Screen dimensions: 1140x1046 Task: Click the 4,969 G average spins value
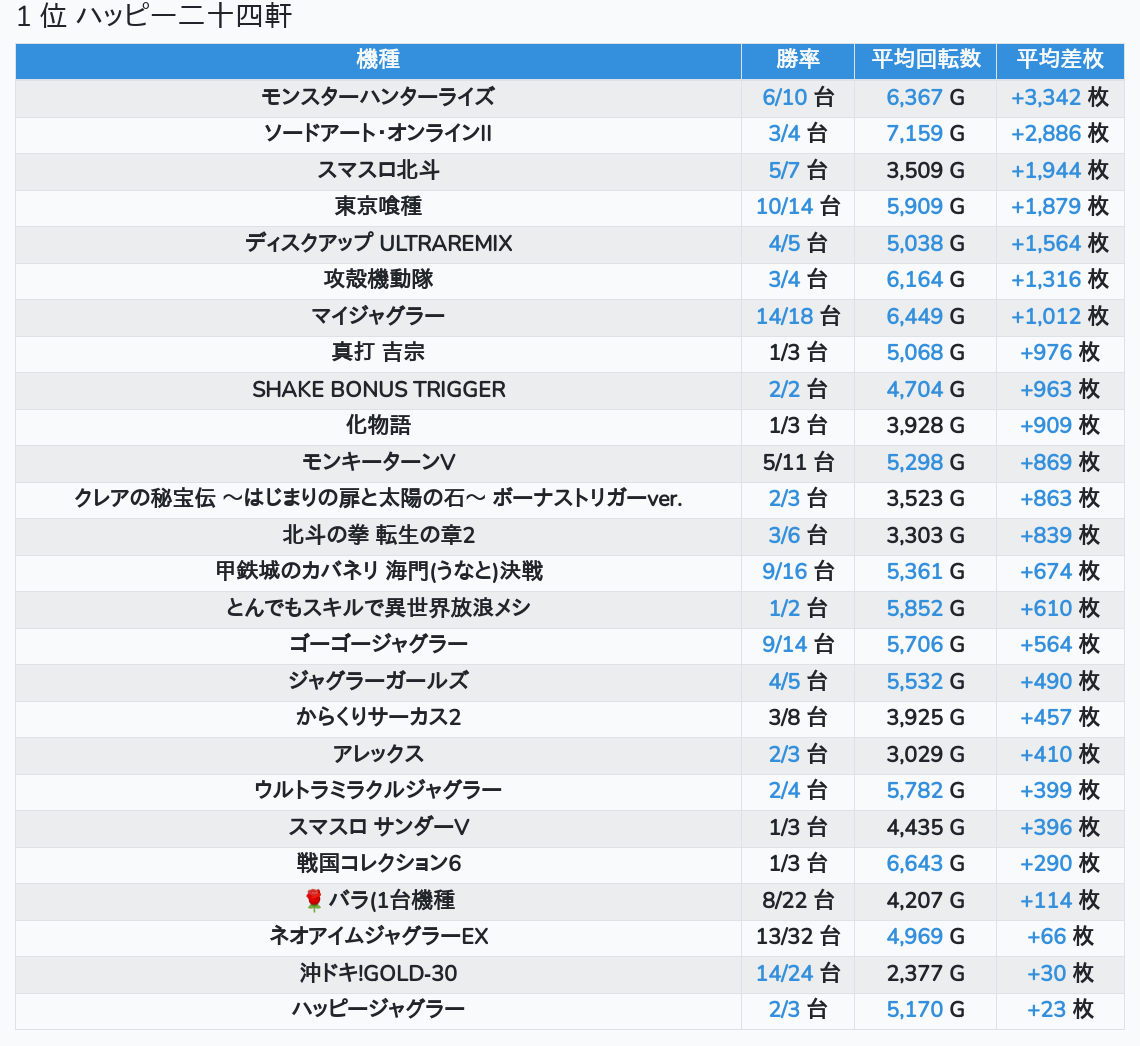click(926, 936)
